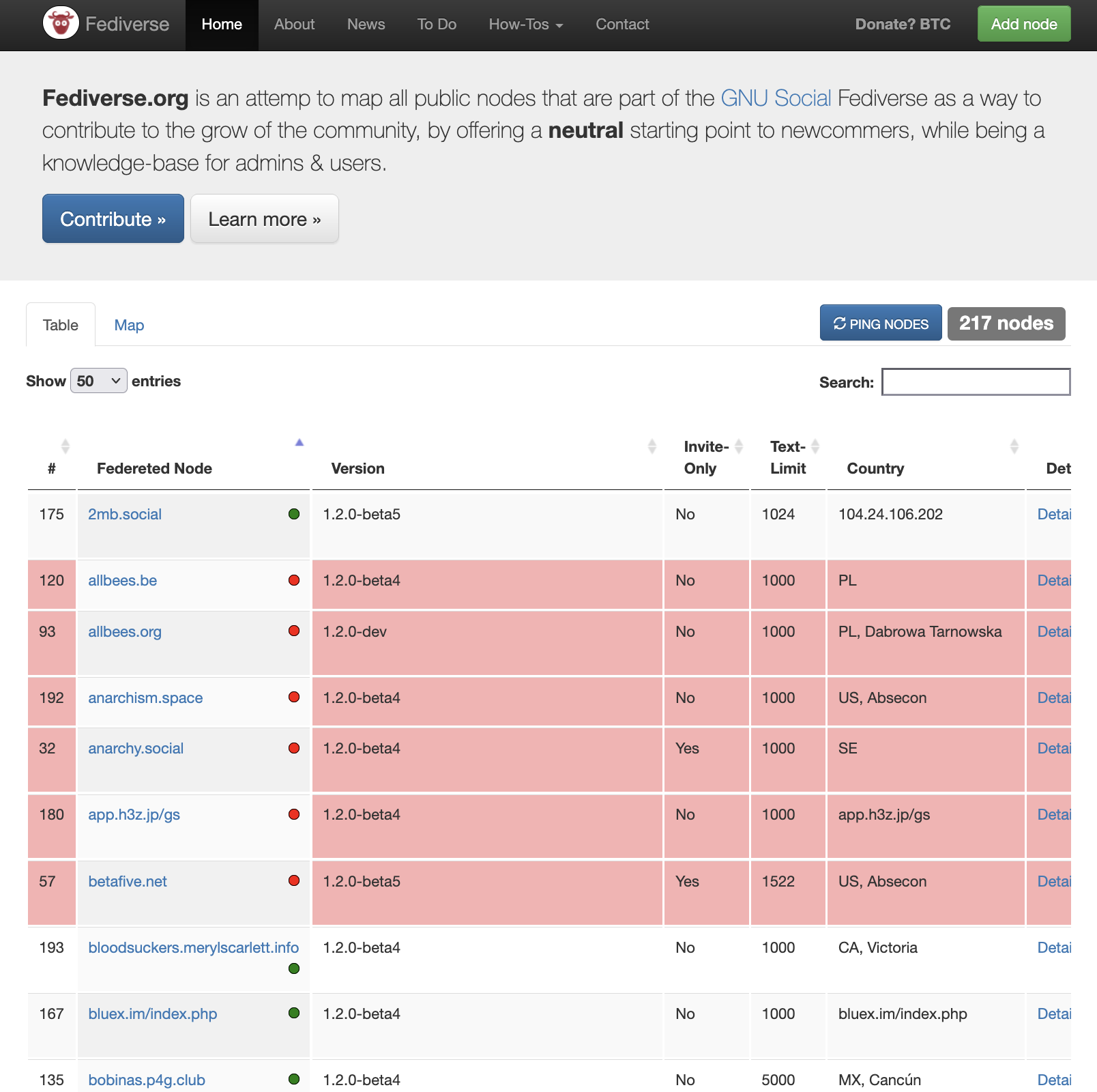Sort table by Country column arrows
This screenshot has height=1092, width=1097.
1014,446
